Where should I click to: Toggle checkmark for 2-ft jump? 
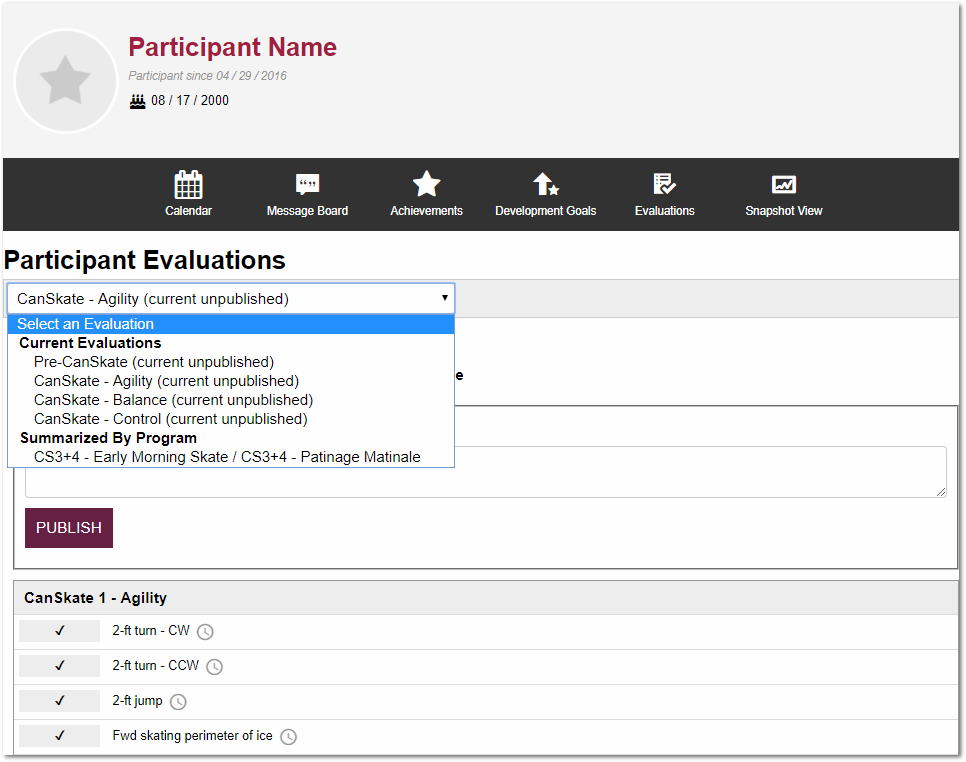click(x=59, y=701)
